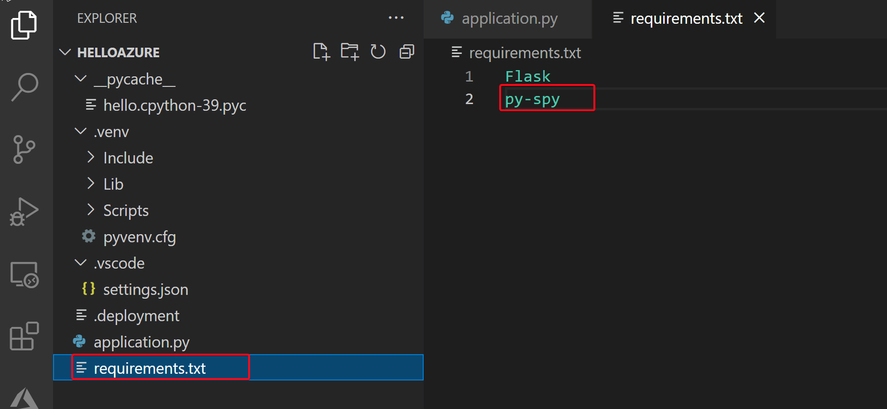The height and width of the screenshot is (409, 887).
Task: Open Explorer more actions ellipsis
Action: tap(396, 18)
